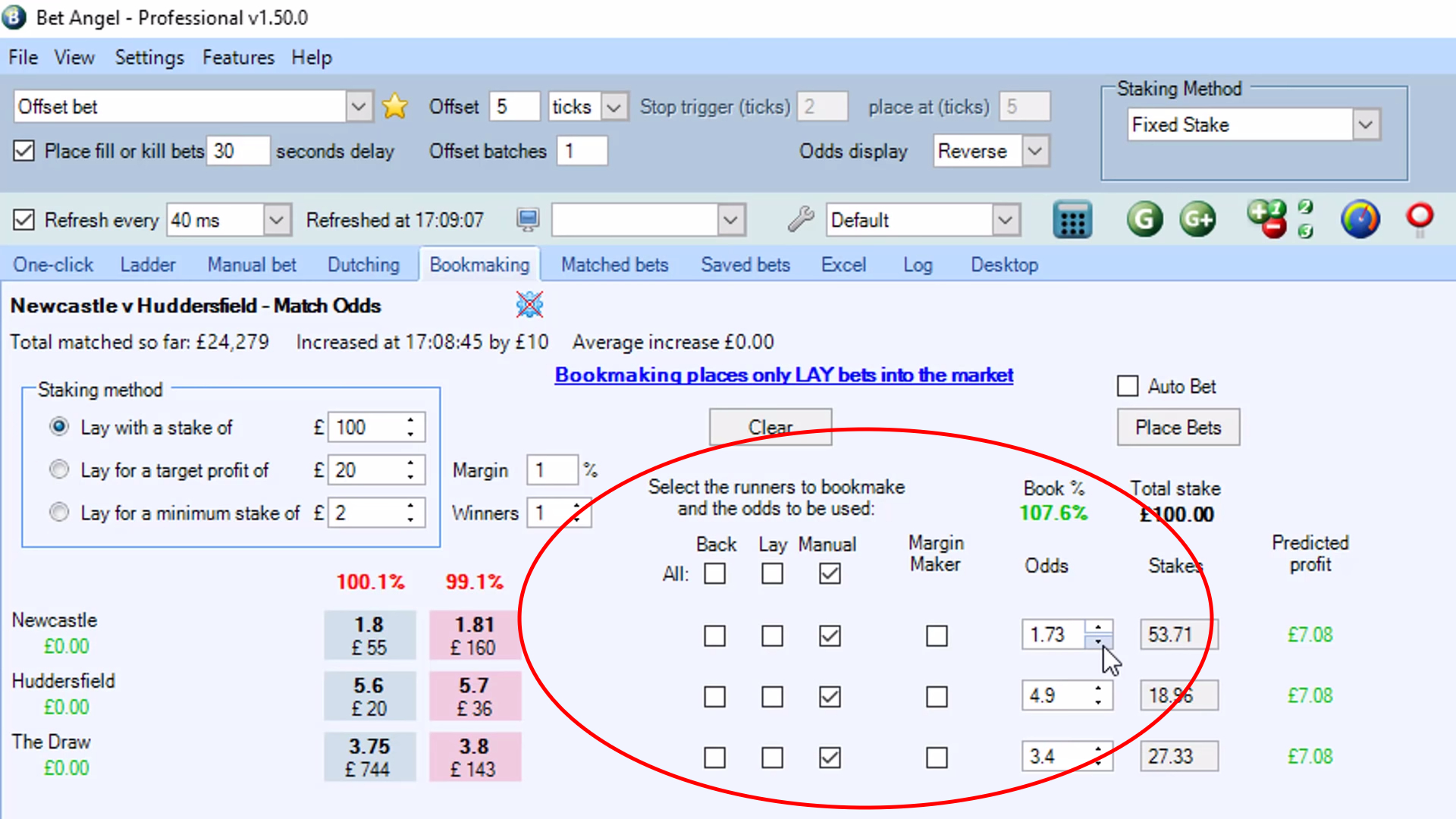Open the Staking Method Fixed Stake dropdown

[x=1365, y=124]
